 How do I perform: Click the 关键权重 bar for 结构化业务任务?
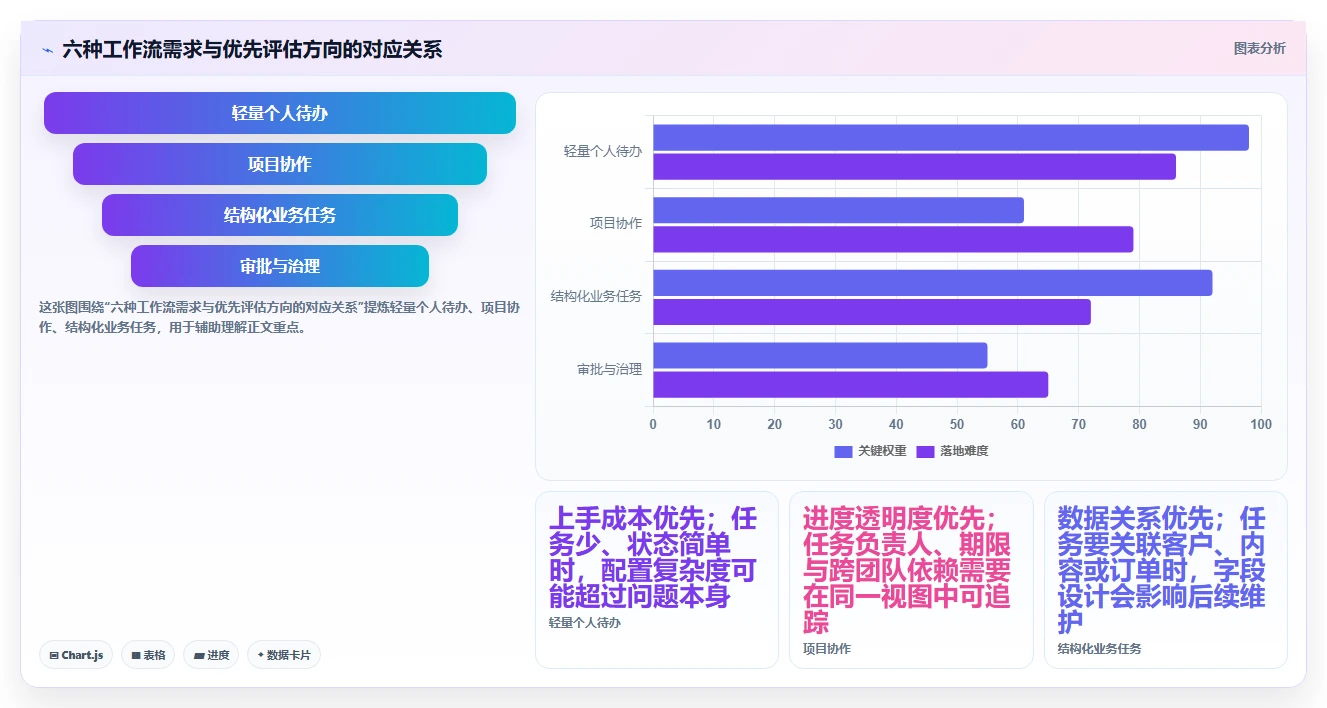pyautogui.click(x=932, y=283)
